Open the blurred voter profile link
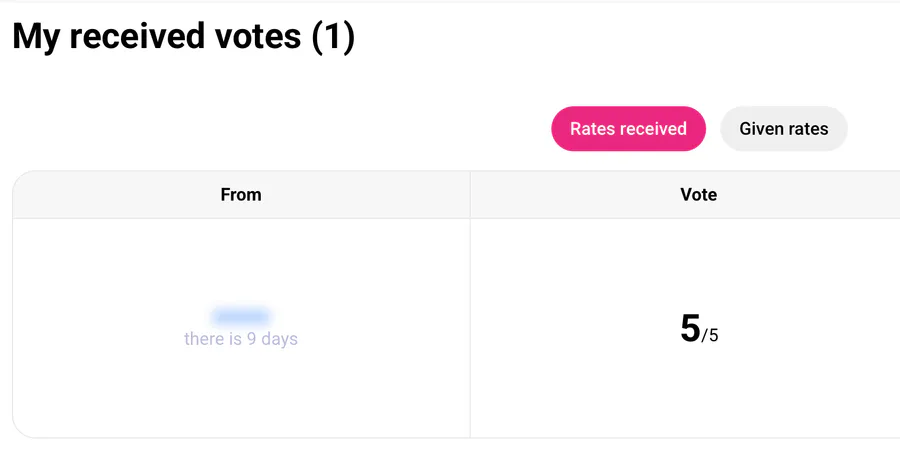900x454 pixels. tap(241, 316)
